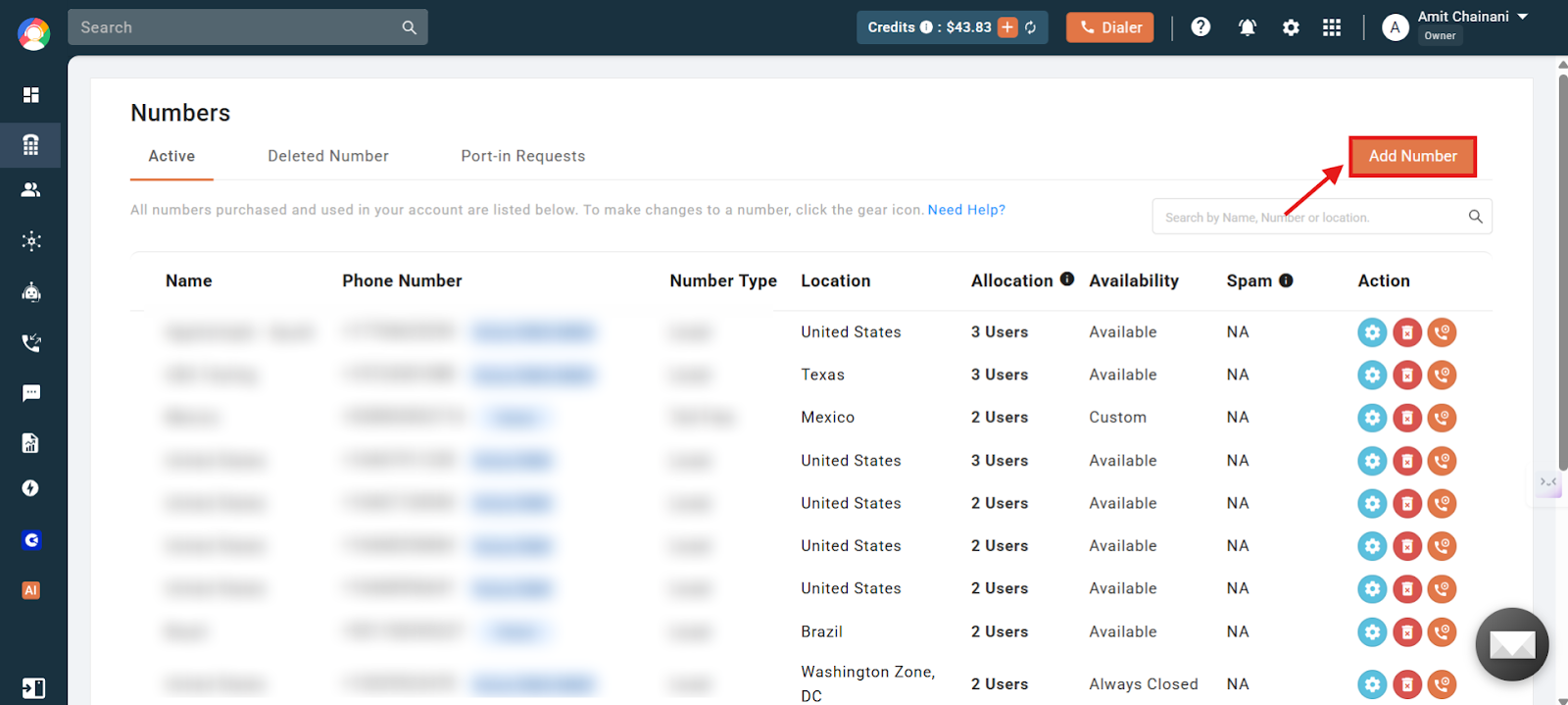Screen dimensions: 1568x705
Task: Open the call logs phone icon in sidebar
Action: click(x=31, y=343)
